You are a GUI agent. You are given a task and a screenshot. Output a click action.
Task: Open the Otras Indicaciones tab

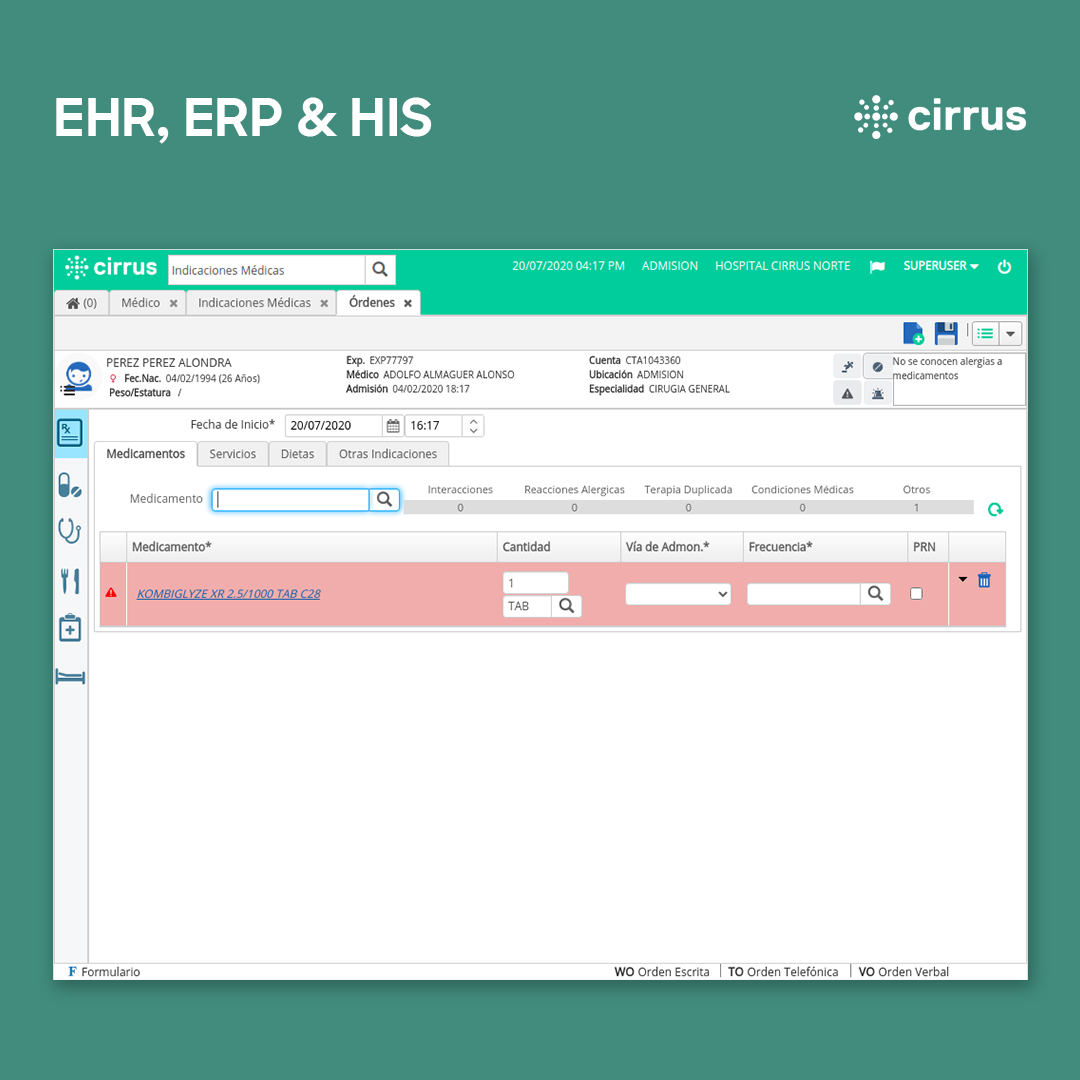tap(388, 454)
